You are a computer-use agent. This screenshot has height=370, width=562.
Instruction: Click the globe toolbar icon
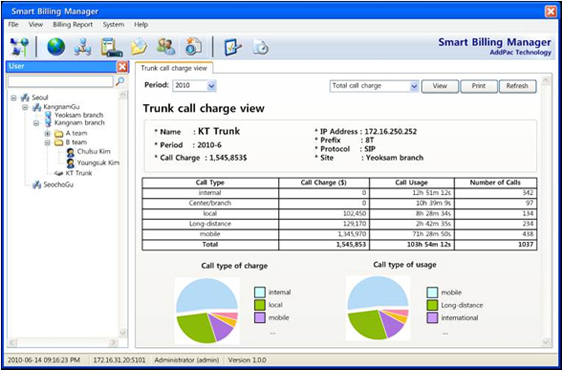56,47
